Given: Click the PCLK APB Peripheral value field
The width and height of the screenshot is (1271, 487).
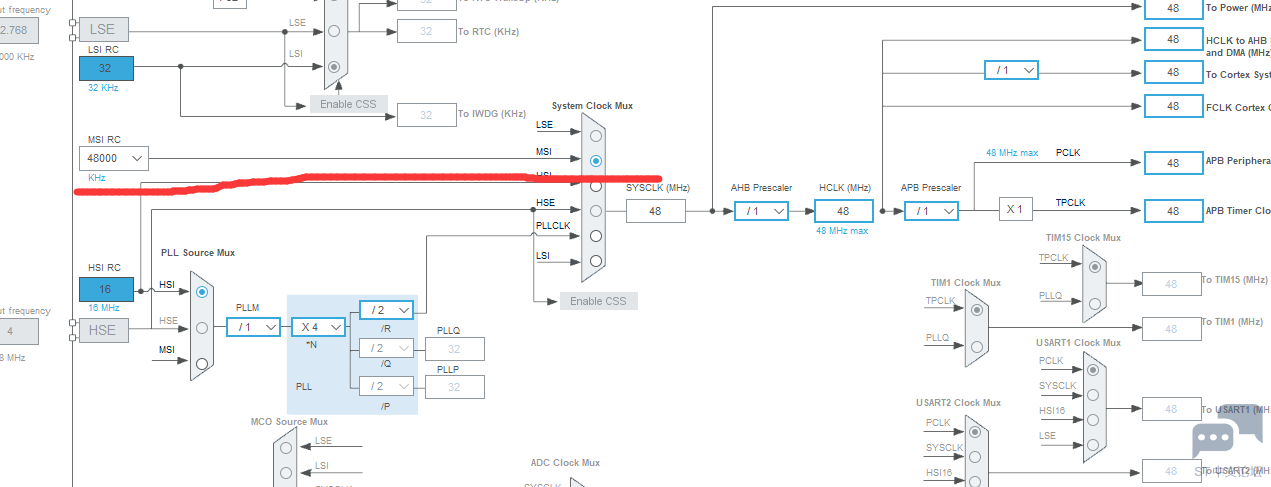Looking at the screenshot, I should (1173, 162).
